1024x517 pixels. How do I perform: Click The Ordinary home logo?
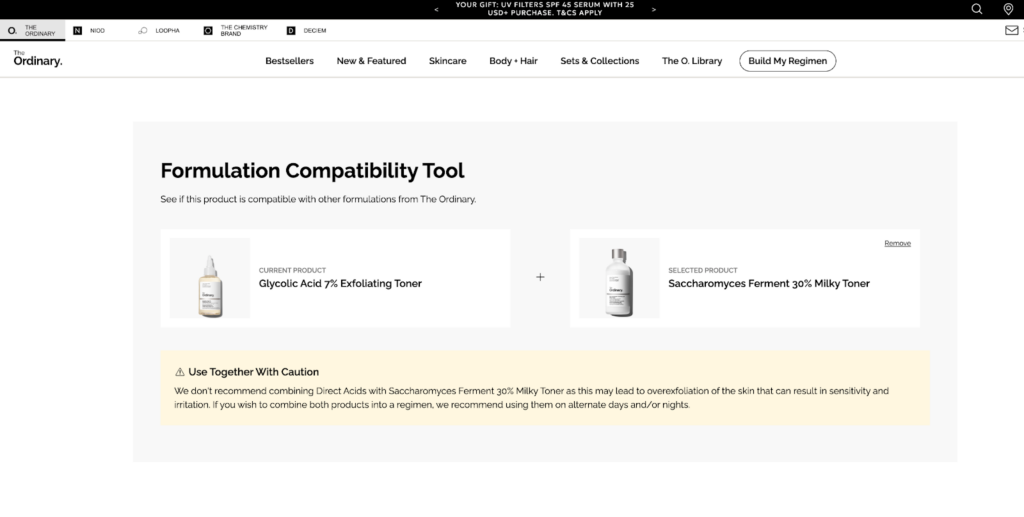38,60
